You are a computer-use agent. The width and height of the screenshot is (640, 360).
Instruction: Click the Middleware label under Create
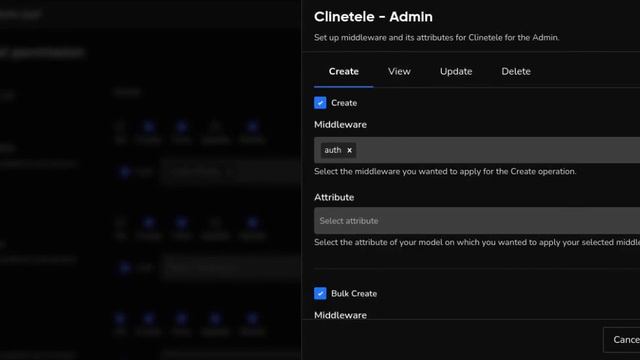tap(340, 124)
